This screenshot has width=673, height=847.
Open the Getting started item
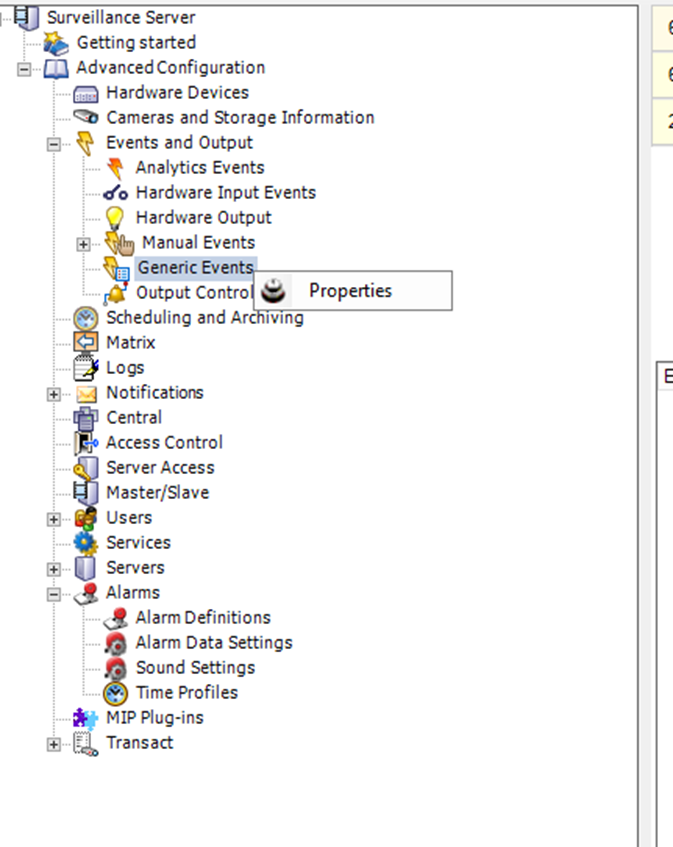click(136, 43)
